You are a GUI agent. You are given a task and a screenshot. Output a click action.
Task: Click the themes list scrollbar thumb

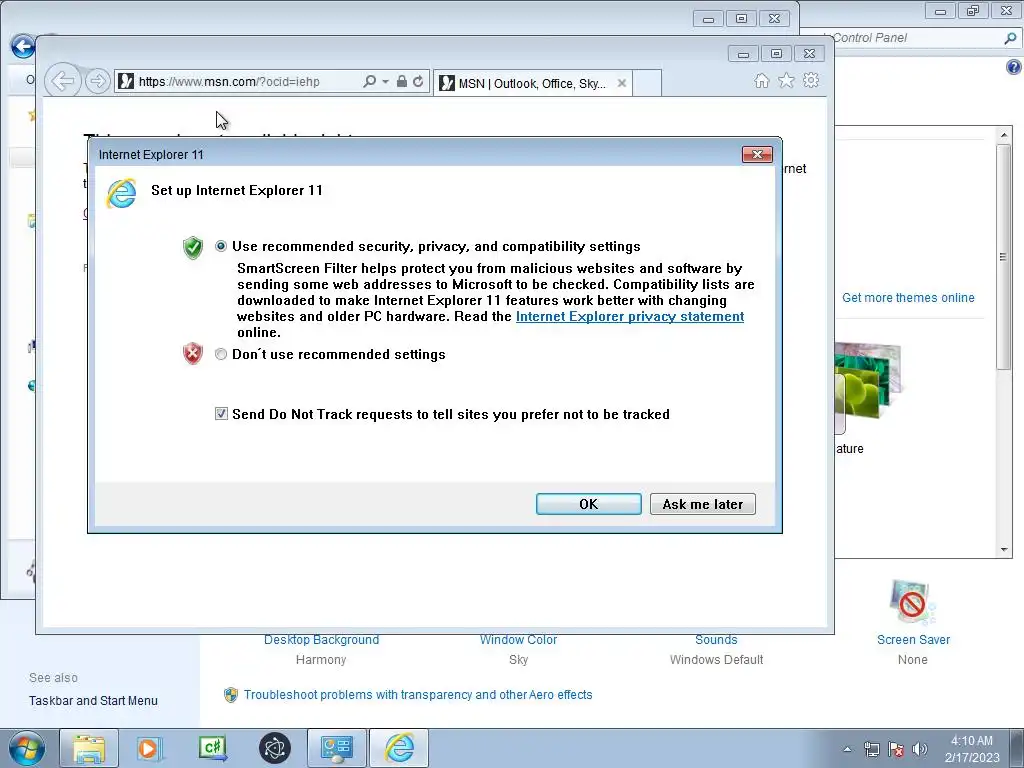(x=1004, y=257)
